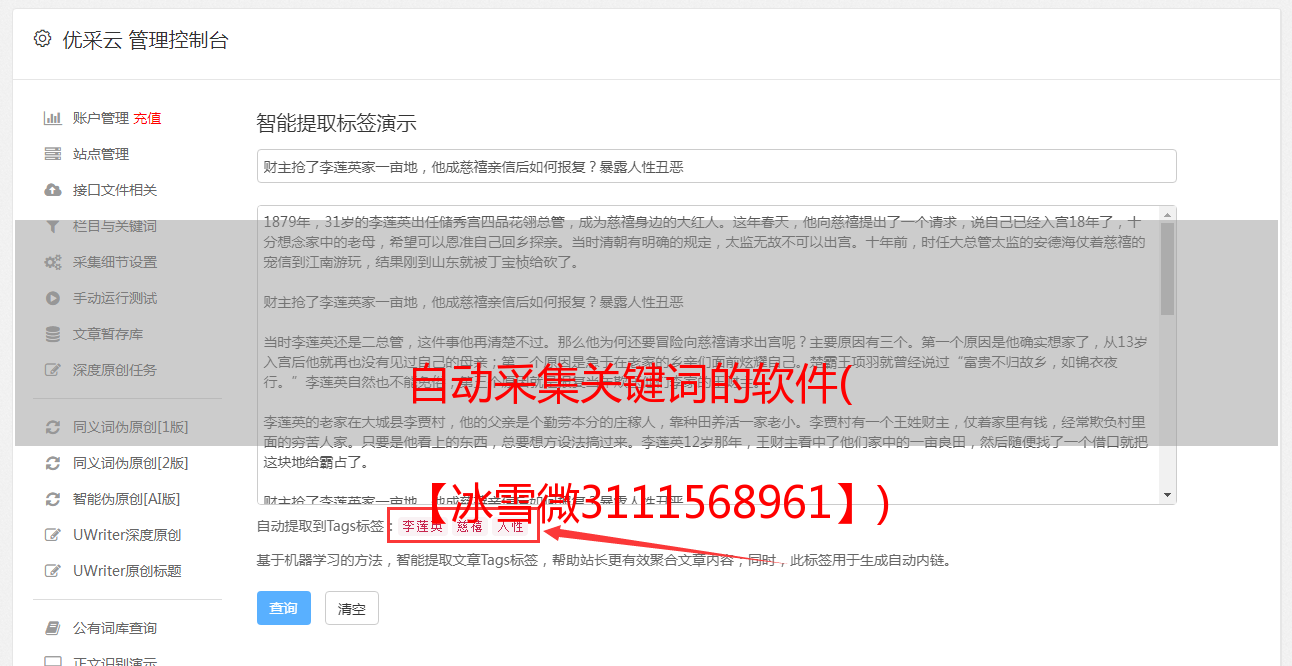Open the 公有词库查询 book icon
This screenshot has height=666, width=1292.
point(53,628)
